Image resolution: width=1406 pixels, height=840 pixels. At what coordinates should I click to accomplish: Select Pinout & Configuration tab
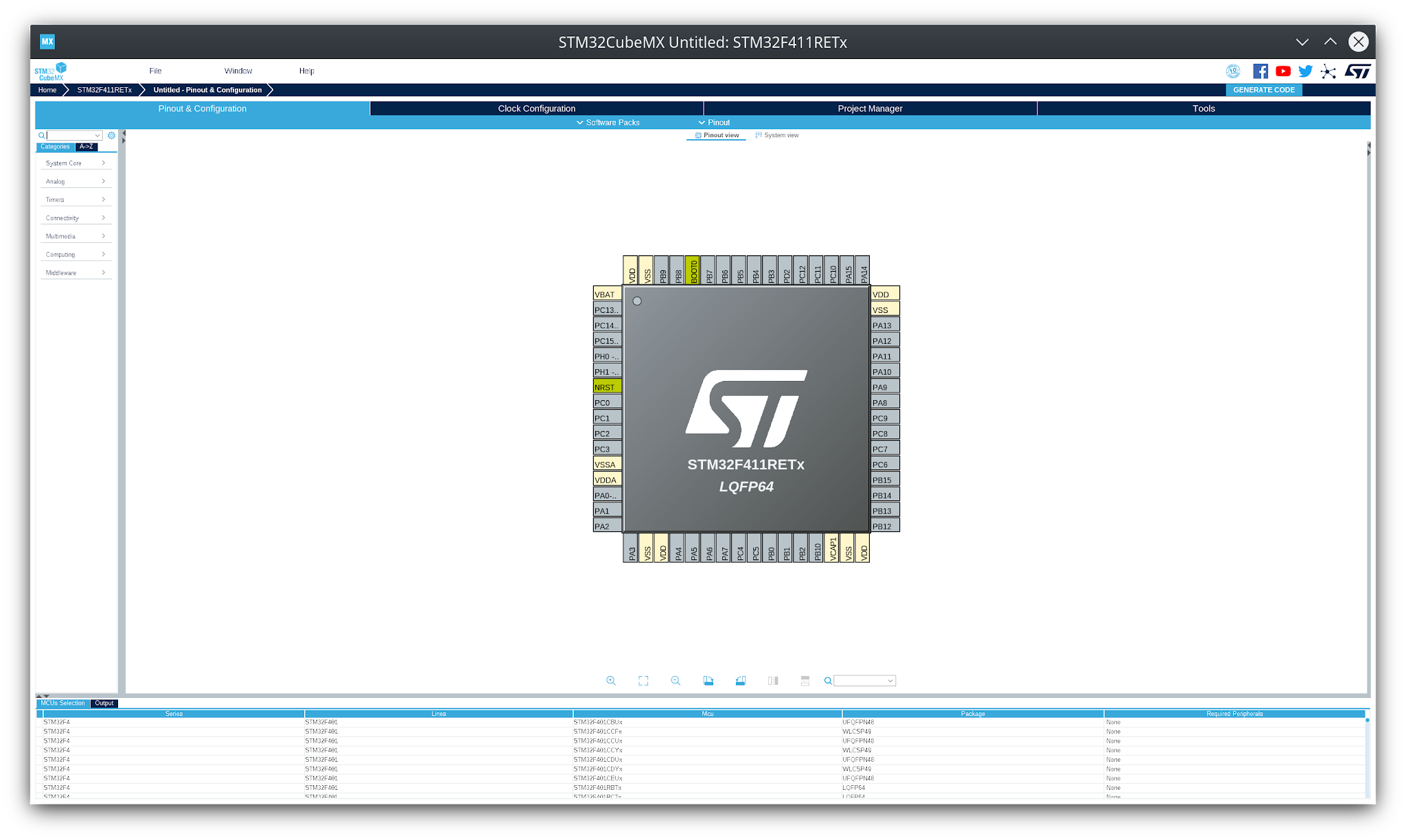pyautogui.click(x=203, y=108)
